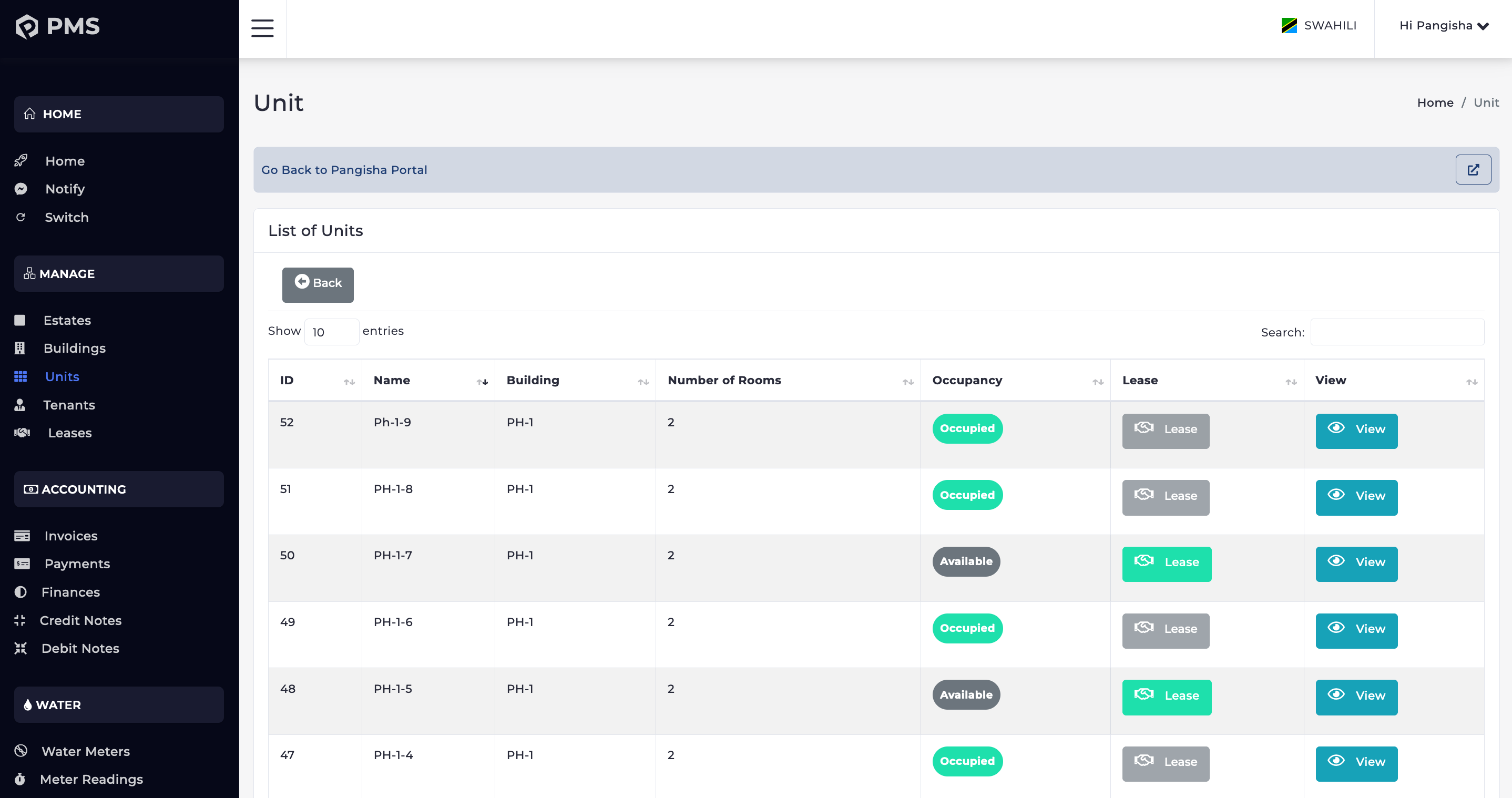1512x798 pixels.
Task: Collapse the MANAGE sidebar section
Action: 118,273
